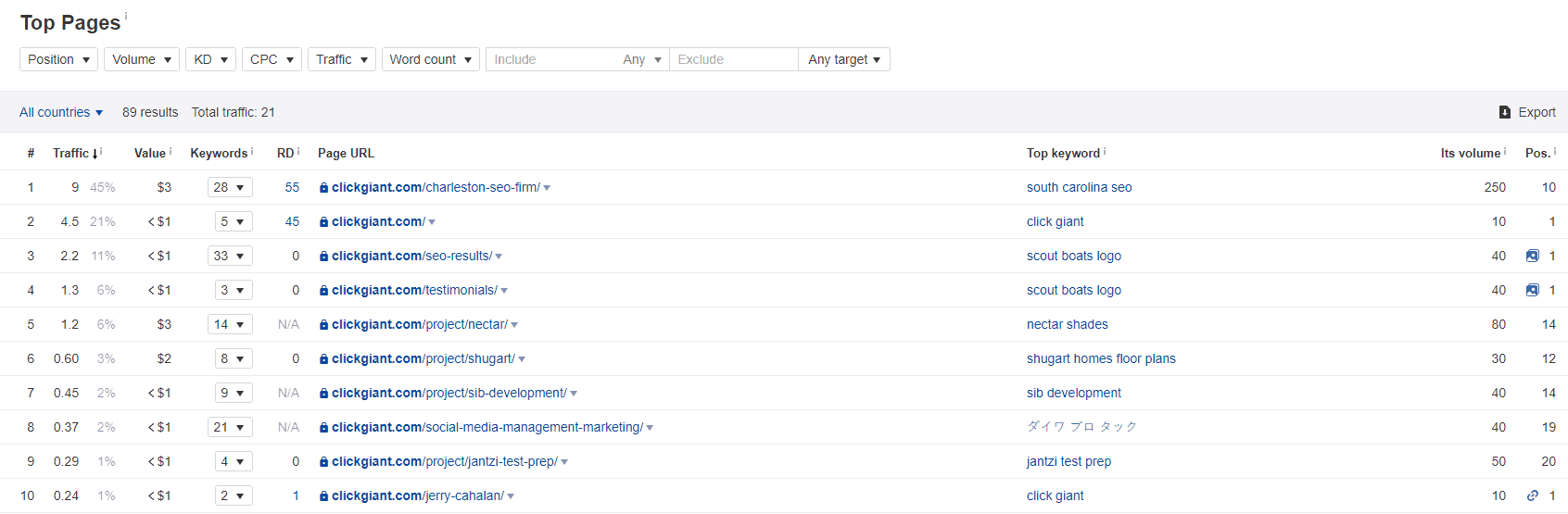Open the shugart homes floor plans keyword

click(1101, 358)
